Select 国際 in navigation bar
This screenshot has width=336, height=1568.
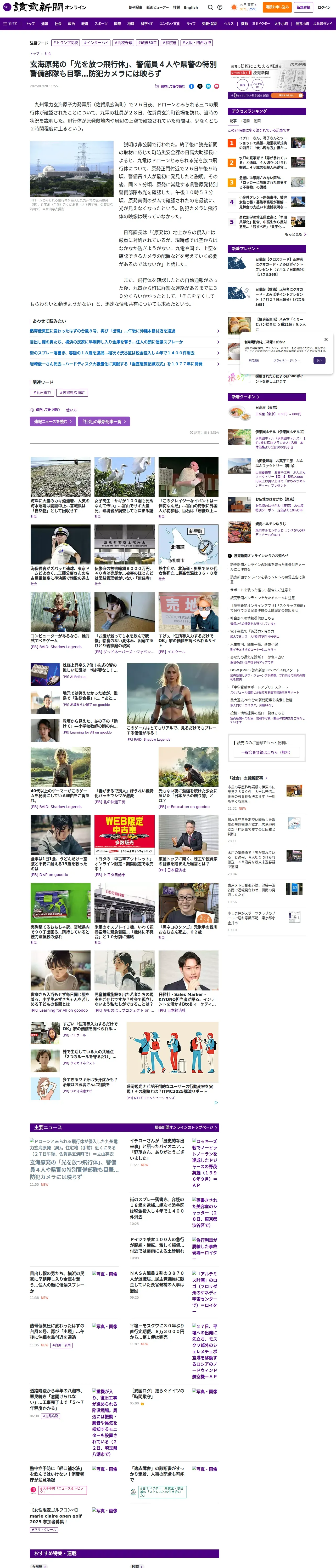(x=117, y=24)
